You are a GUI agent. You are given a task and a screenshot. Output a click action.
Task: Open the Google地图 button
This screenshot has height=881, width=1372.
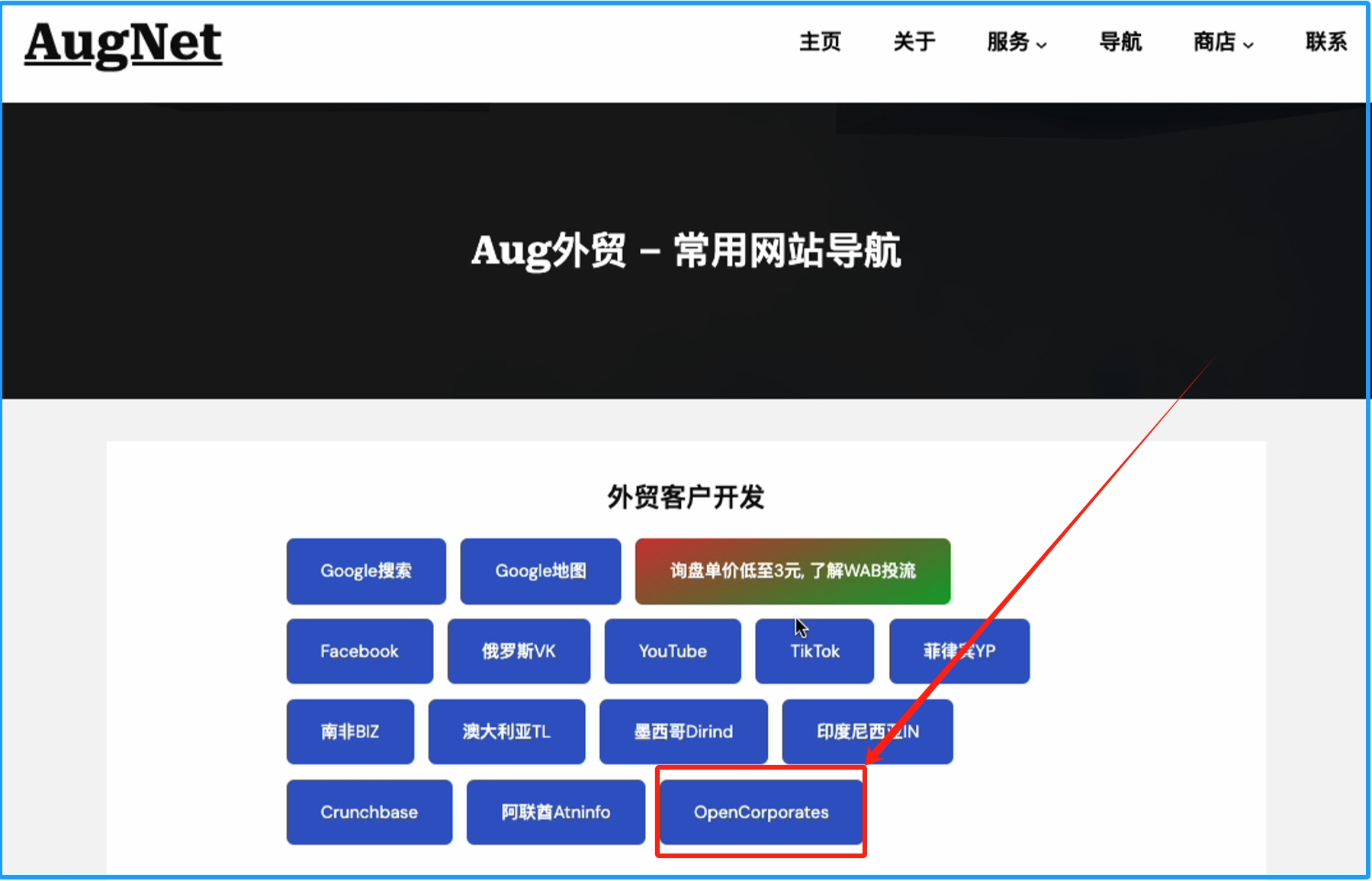pyautogui.click(x=541, y=571)
